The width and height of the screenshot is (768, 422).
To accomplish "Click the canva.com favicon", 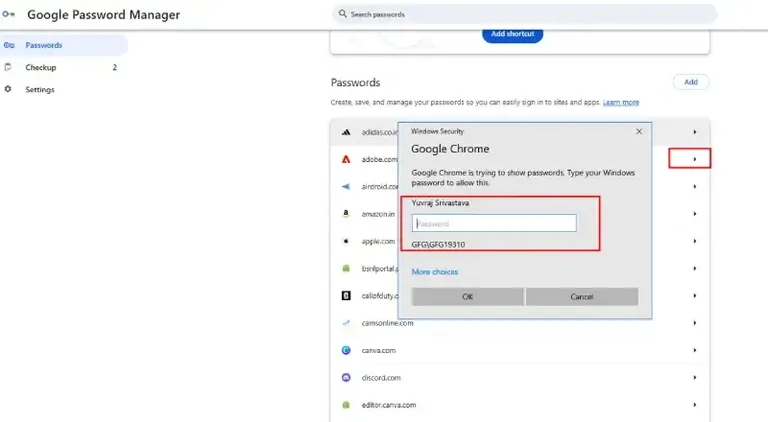I will coord(346,350).
